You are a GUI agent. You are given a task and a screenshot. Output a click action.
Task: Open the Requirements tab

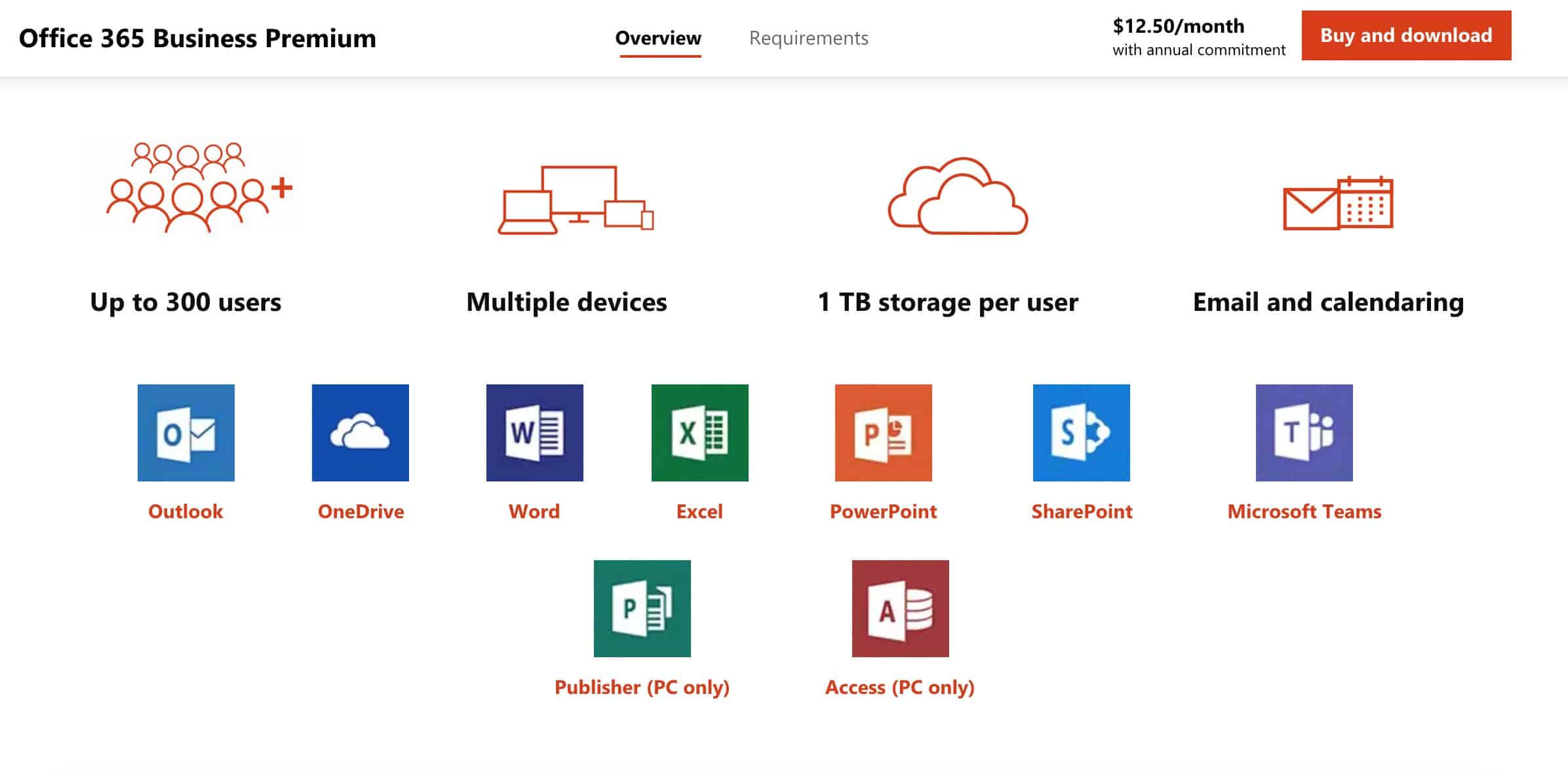click(x=809, y=38)
